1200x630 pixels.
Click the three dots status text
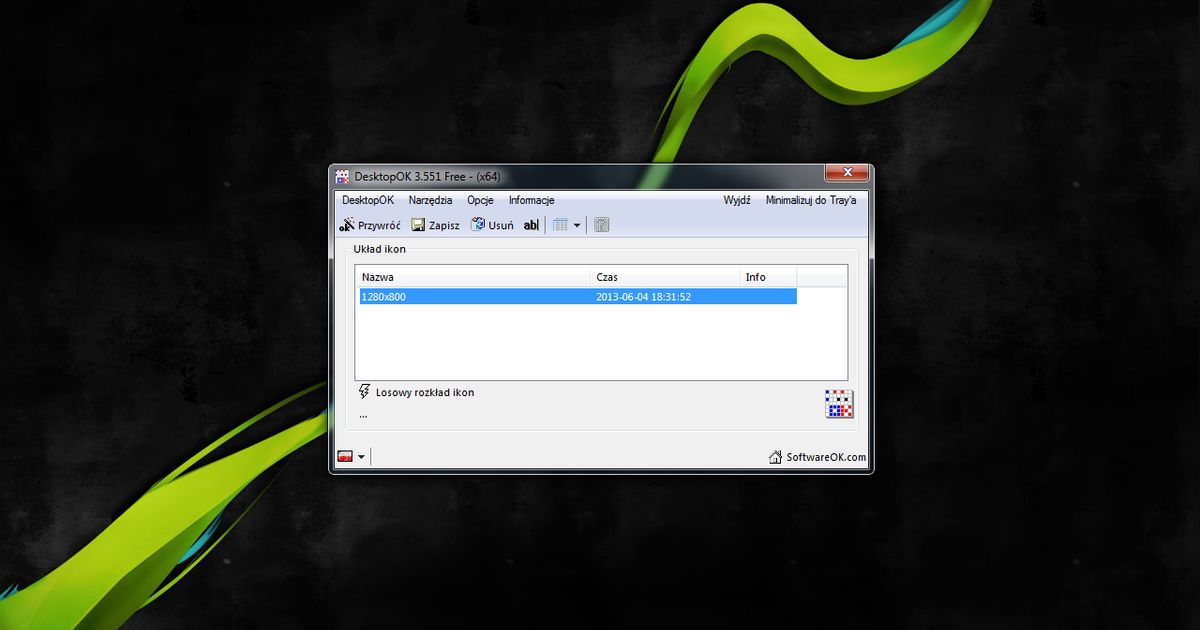[x=363, y=414]
